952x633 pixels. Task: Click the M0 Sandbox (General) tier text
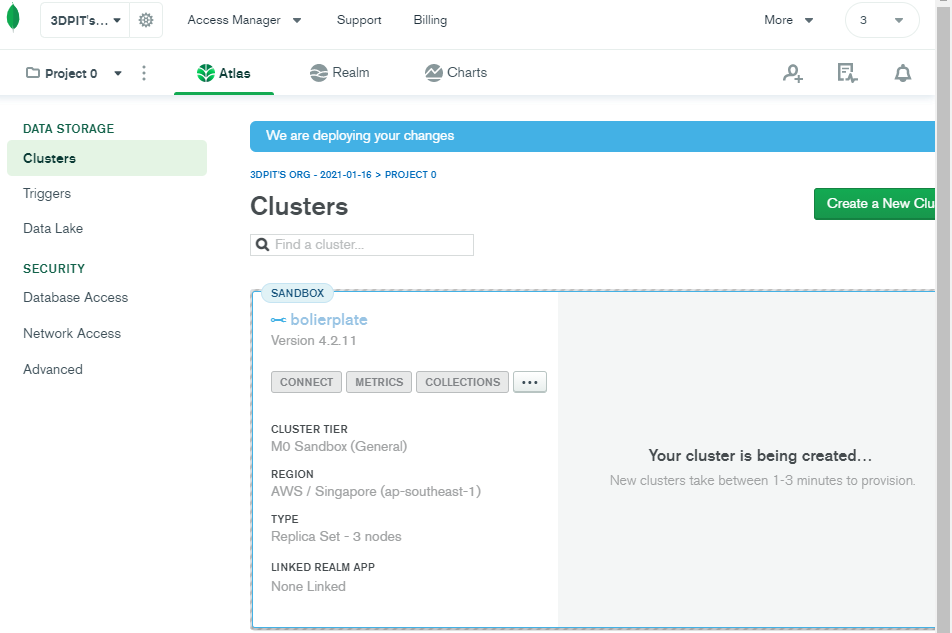(339, 447)
